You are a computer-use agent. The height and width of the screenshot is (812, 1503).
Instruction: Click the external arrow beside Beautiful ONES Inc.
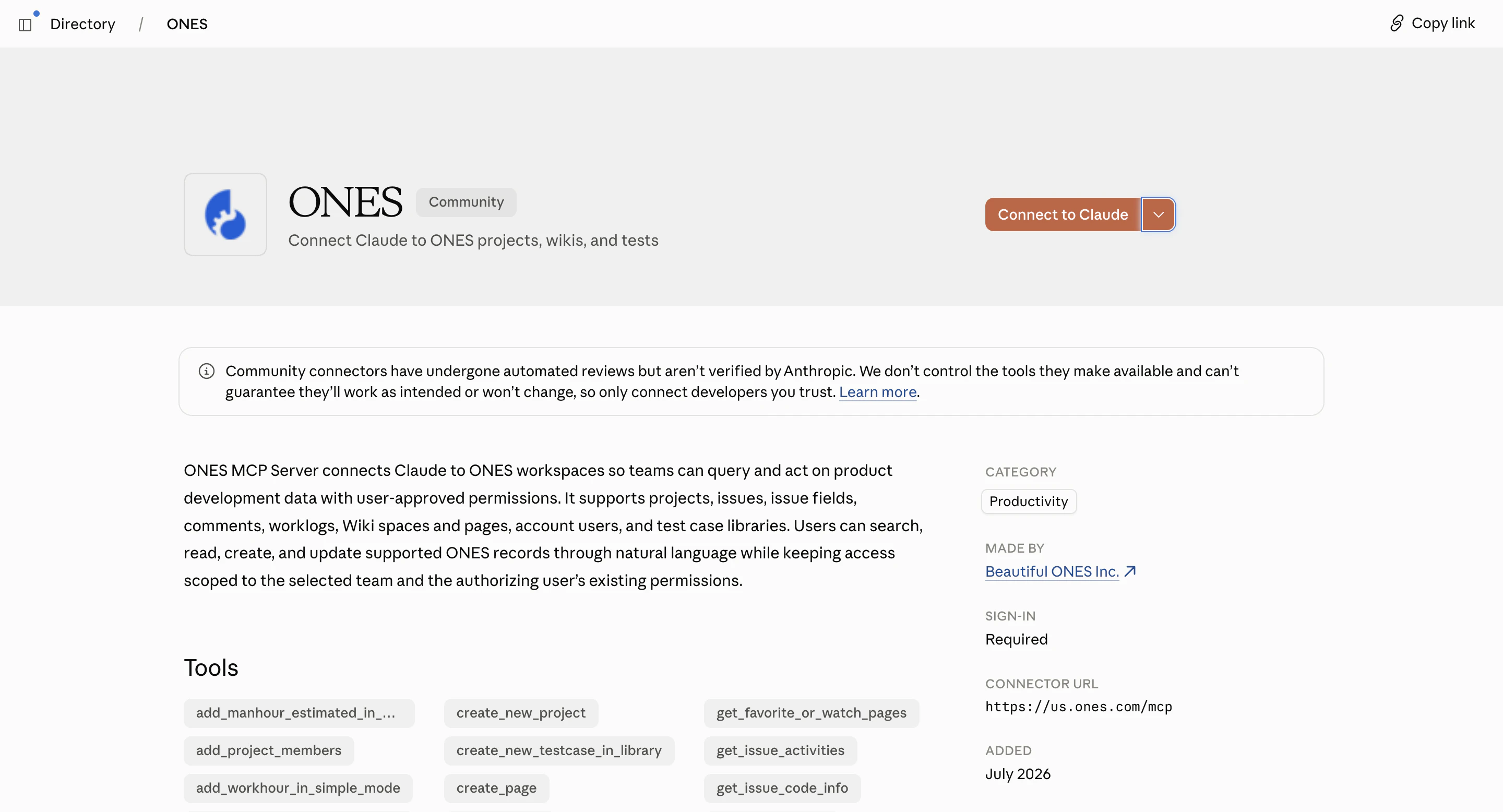click(x=1130, y=571)
